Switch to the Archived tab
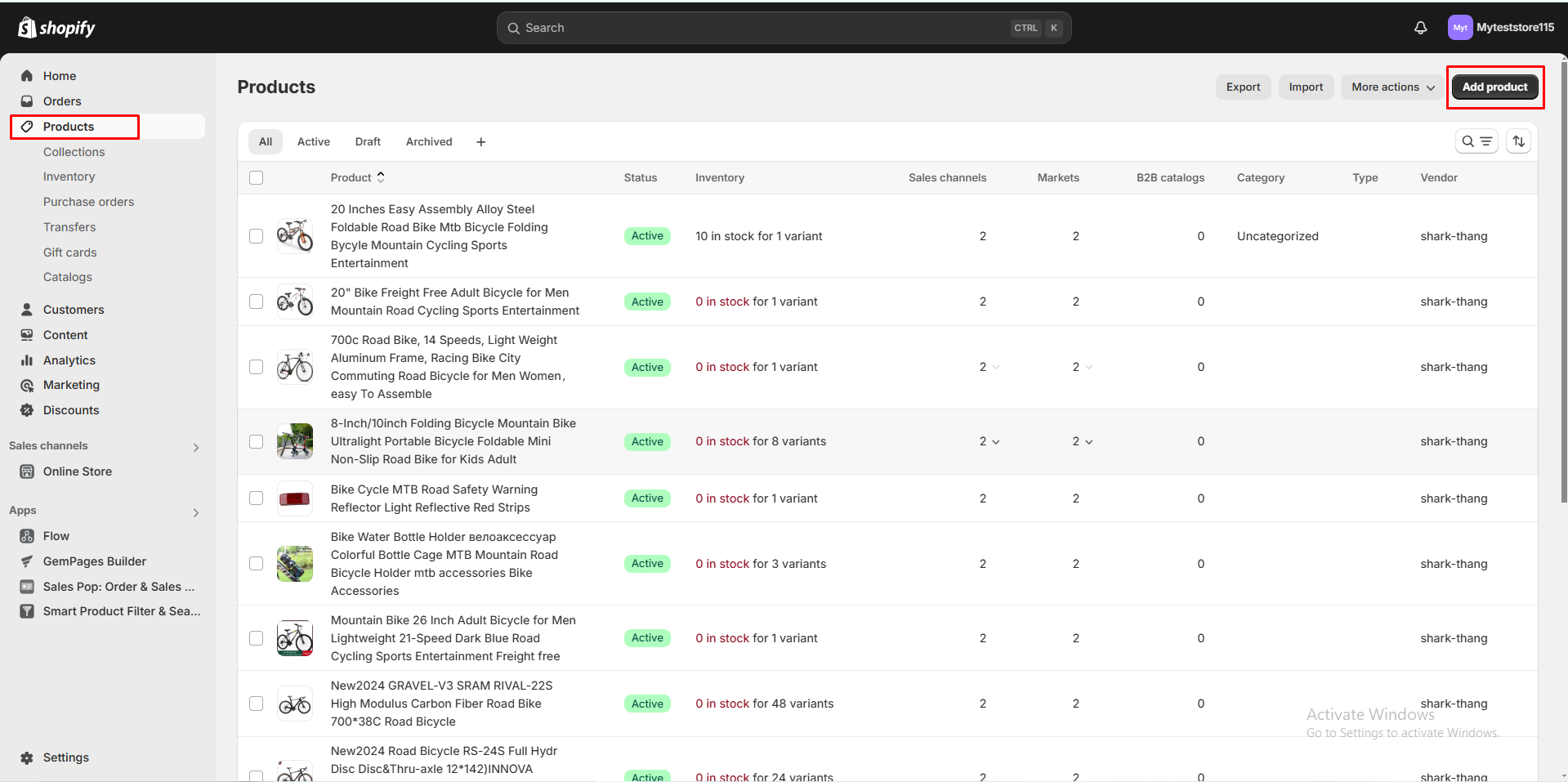 428,142
